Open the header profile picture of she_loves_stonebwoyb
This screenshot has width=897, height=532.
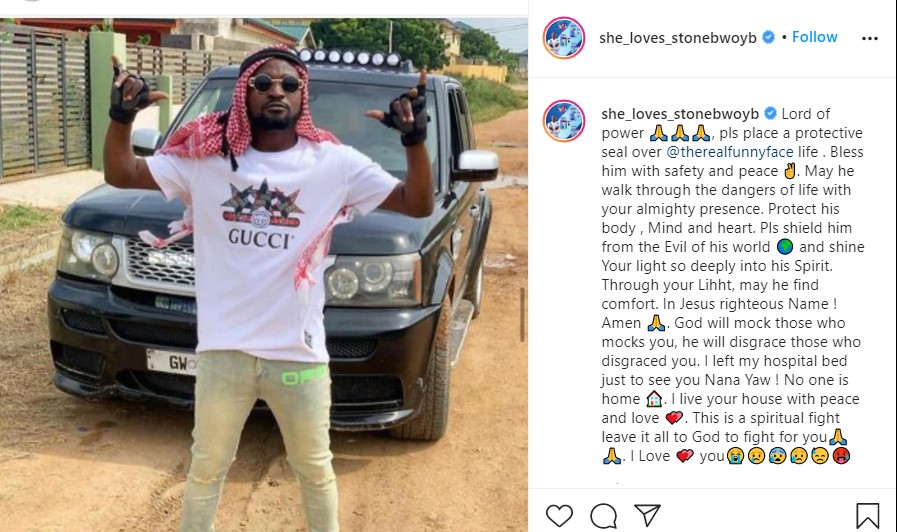pos(563,38)
